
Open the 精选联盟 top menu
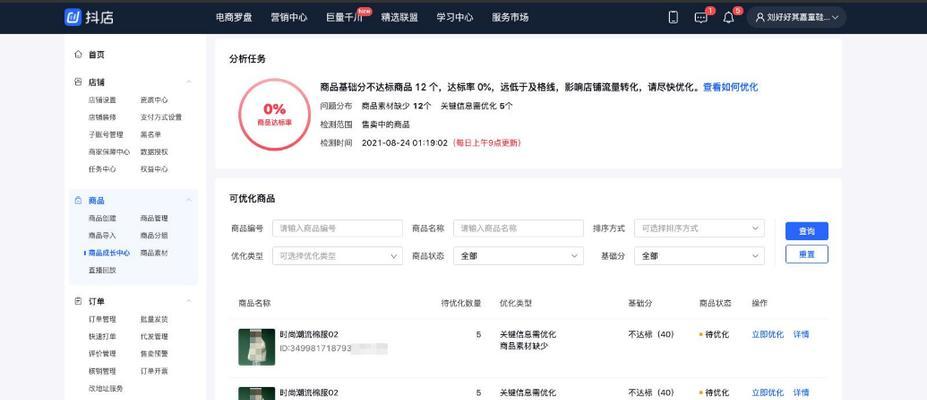tap(400, 18)
